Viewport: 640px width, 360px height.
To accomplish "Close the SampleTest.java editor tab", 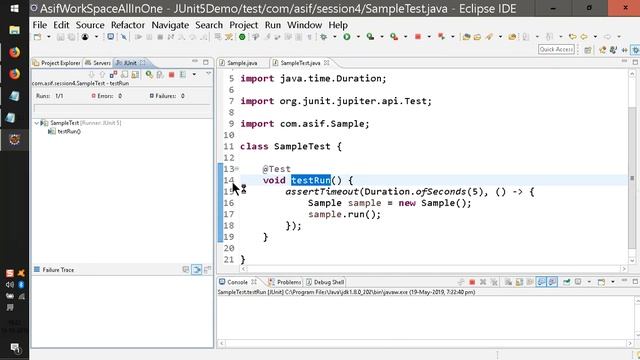I will pyautogui.click(x=327, y=63).
